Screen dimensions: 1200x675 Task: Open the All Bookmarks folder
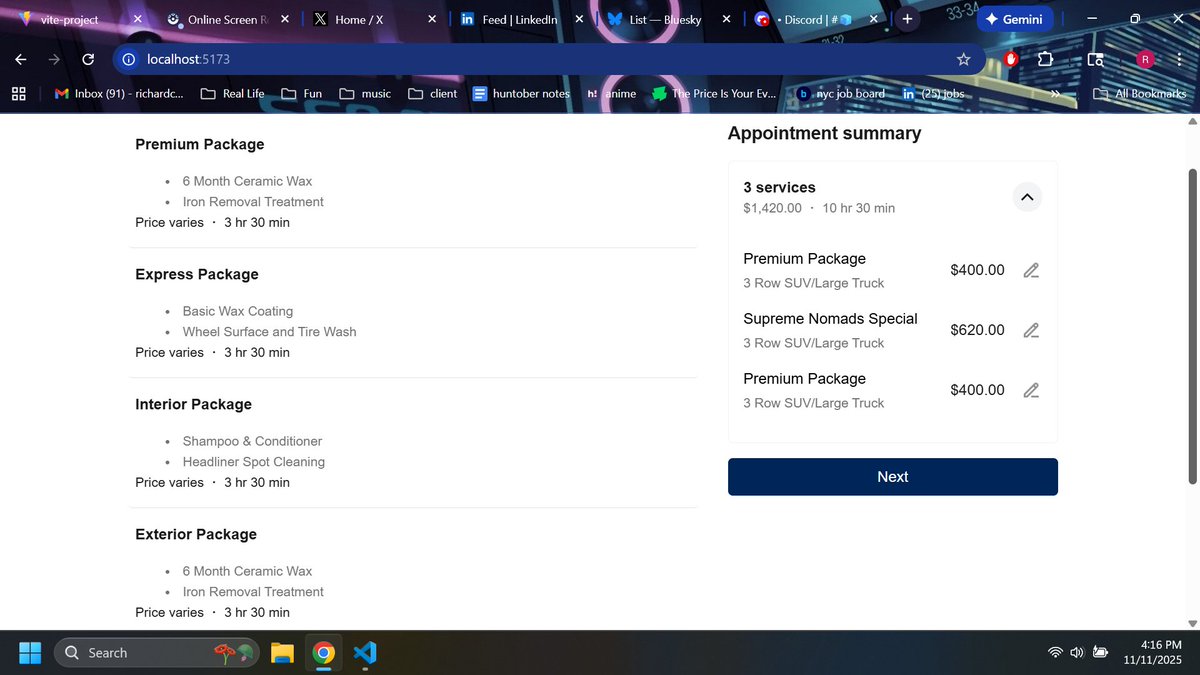pyautogui.click(x=1140, y=93)
